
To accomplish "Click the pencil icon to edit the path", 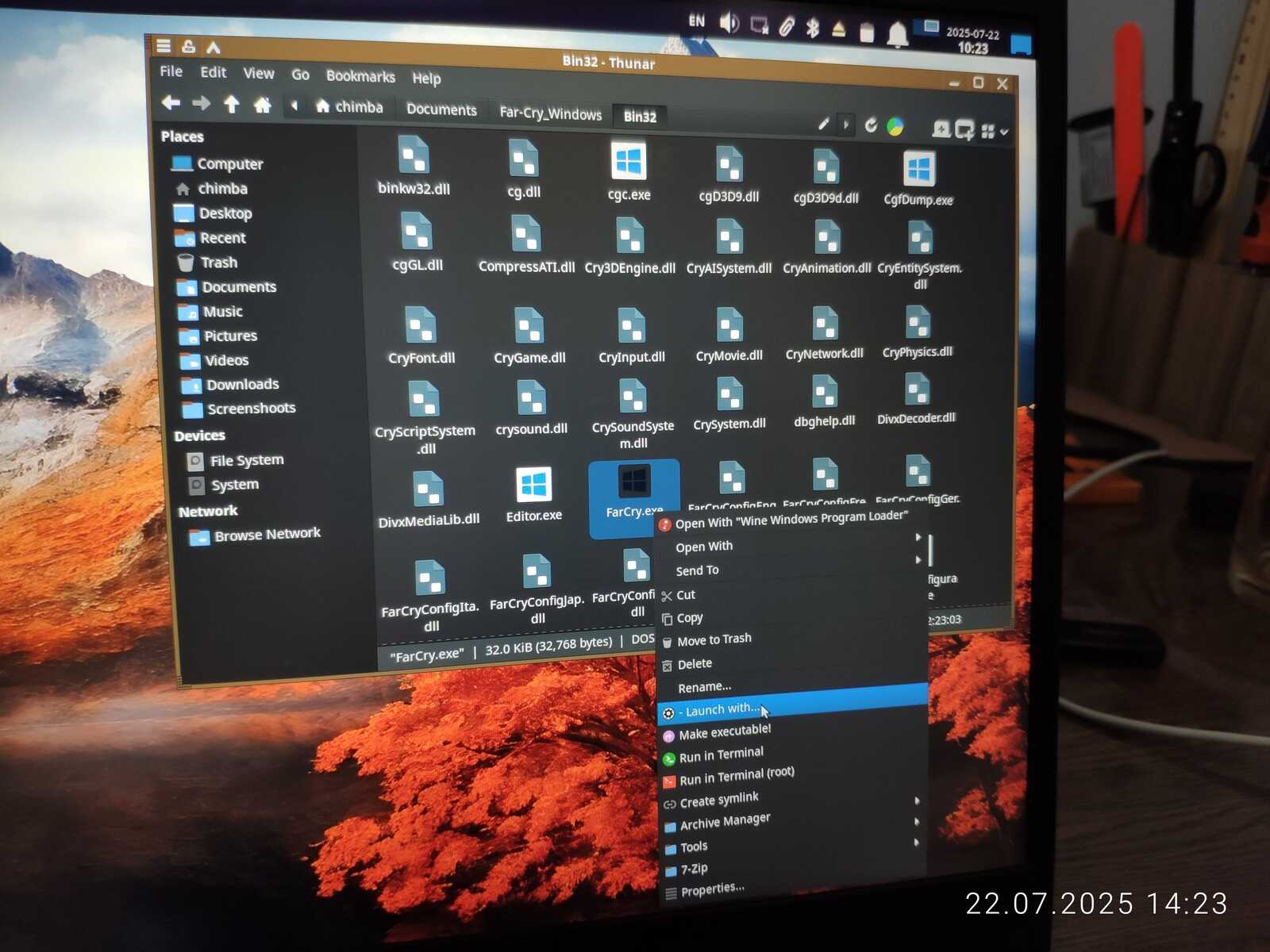I will (824, 124).
